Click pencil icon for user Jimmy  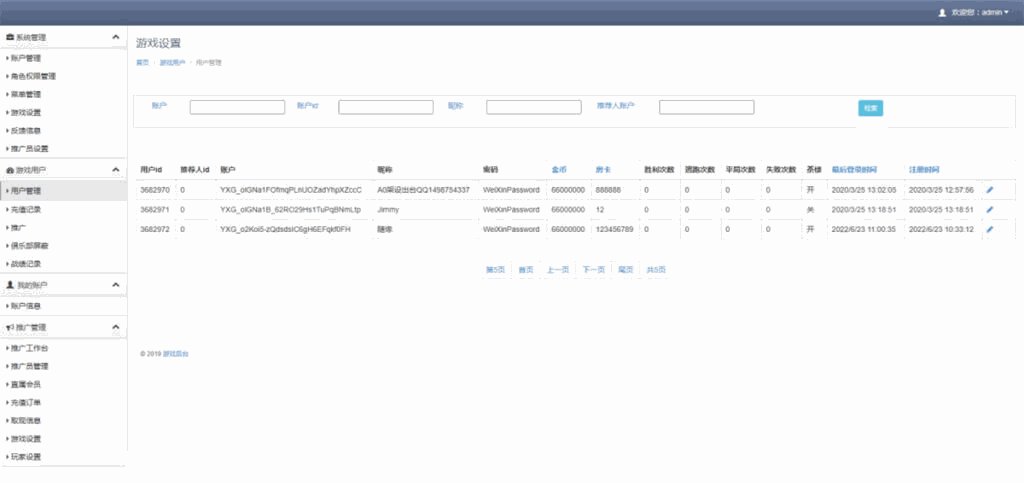989,210
